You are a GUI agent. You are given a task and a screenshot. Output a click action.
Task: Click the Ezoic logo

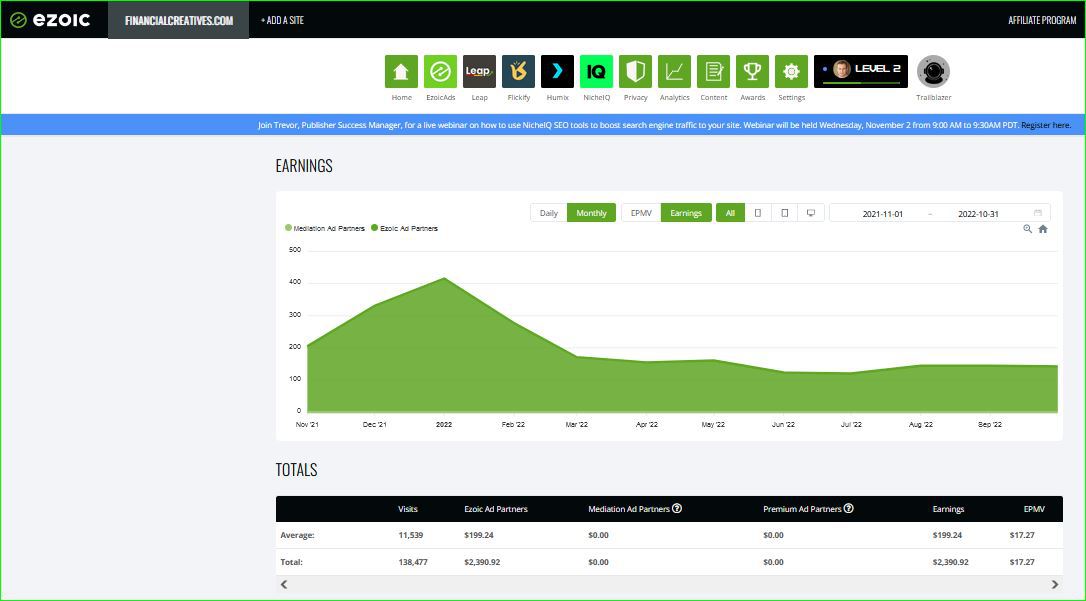click(x=50, y=20)
